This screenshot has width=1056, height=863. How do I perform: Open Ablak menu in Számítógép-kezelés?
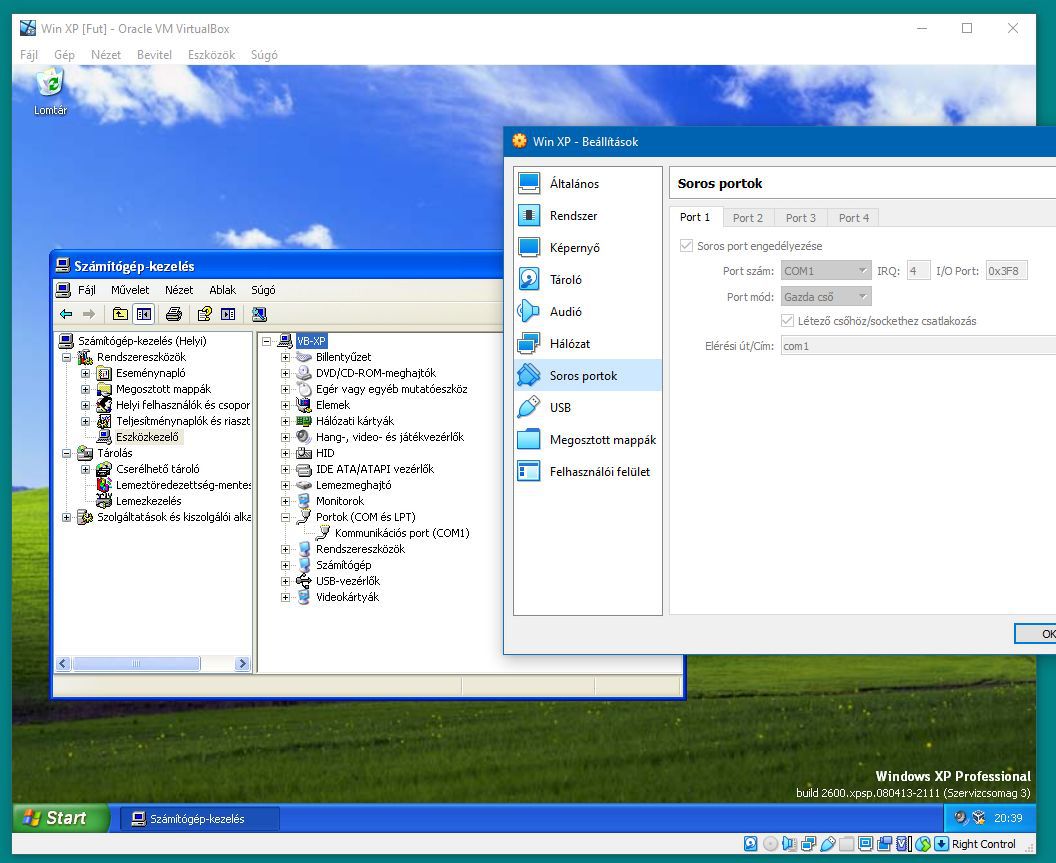[x=222, y=290]
